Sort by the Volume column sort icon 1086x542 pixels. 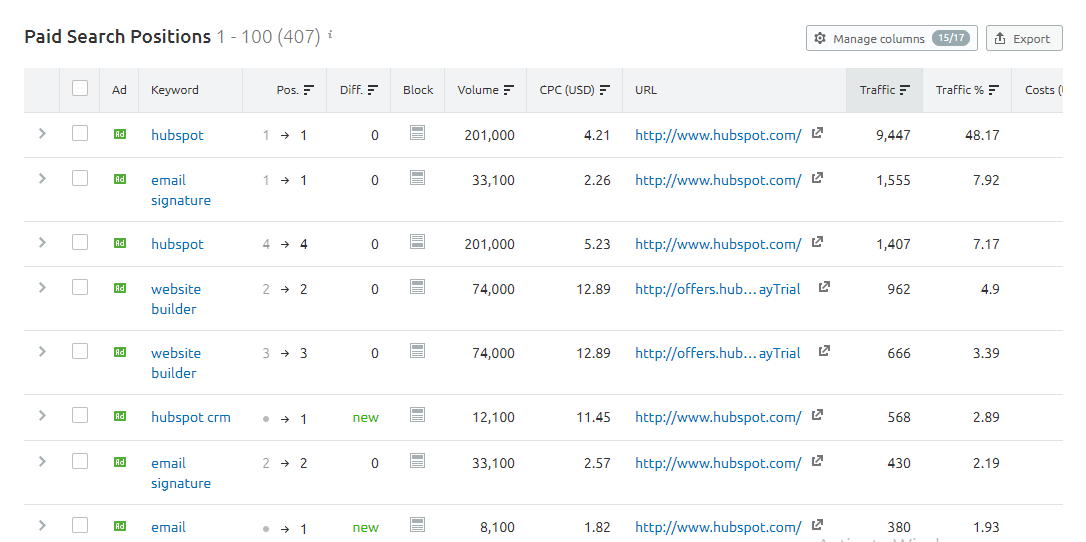(509, 90)
